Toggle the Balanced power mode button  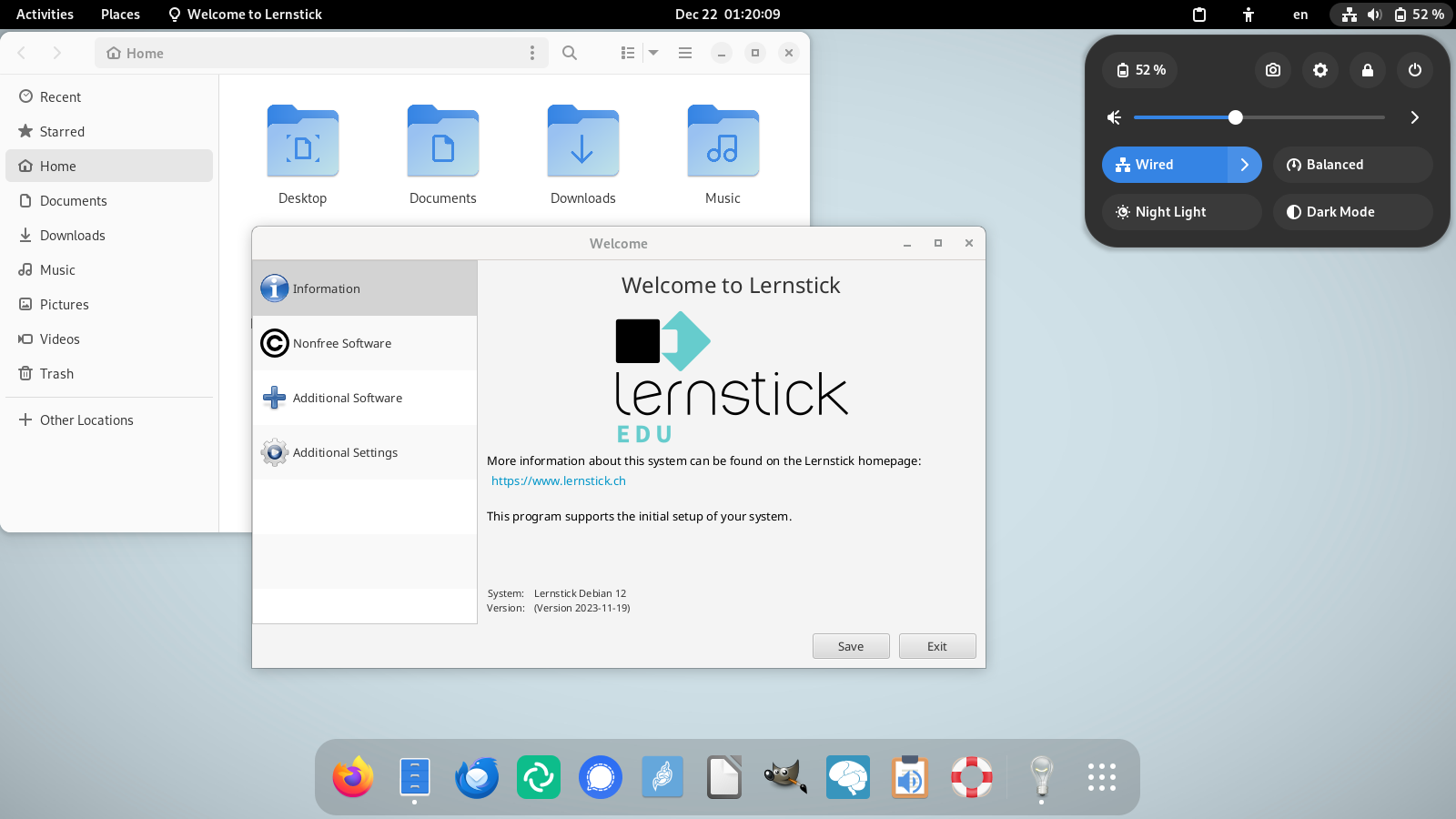(x=1353, y=165)
